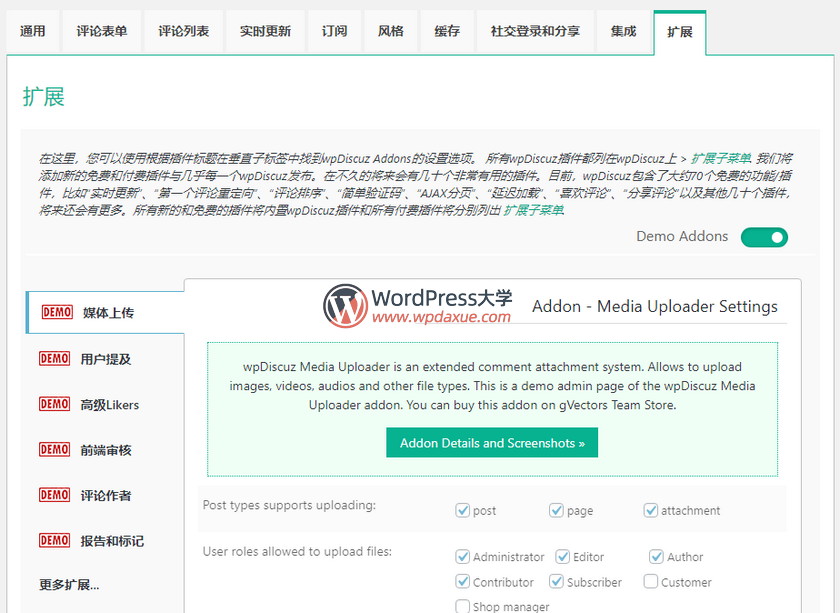Select 媒体上传 in the addon sidebar
The image size is (840, 613).
pyautogui.click(x=106, y=312)
